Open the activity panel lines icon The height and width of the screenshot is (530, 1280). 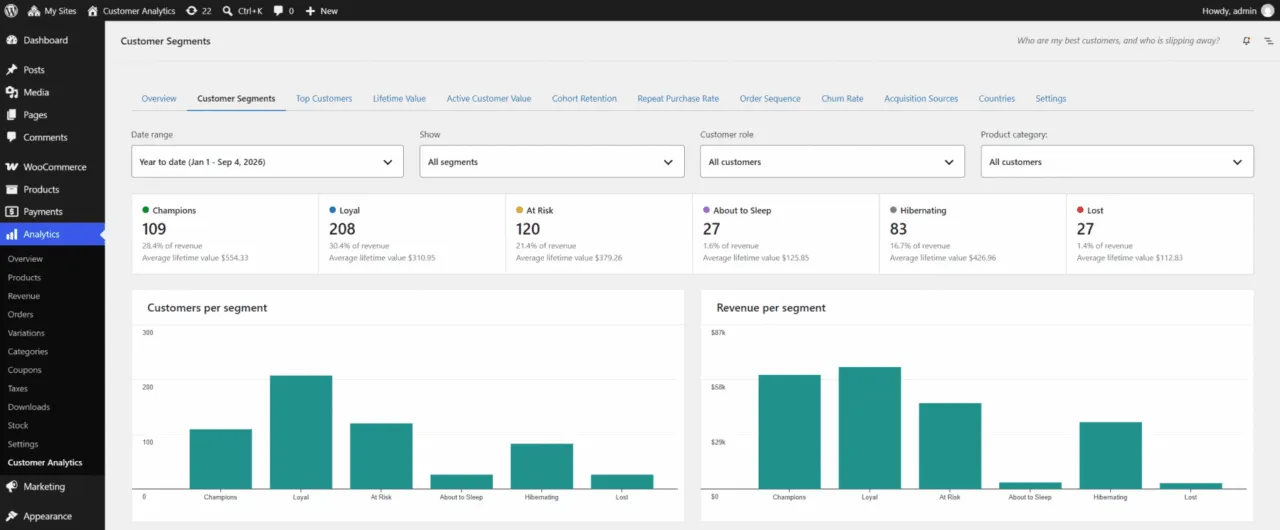[x=1268, y=41]
